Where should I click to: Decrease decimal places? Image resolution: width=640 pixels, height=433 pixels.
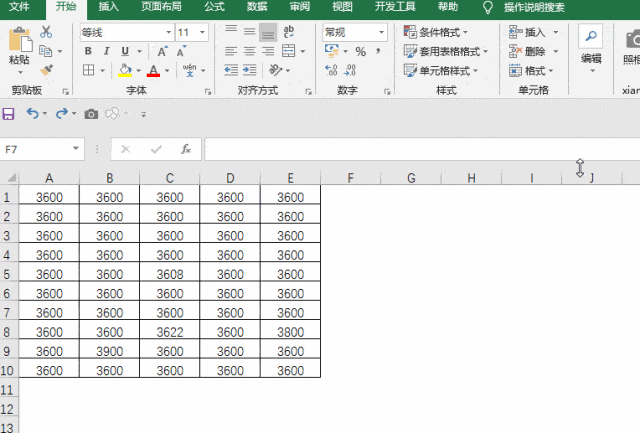pyautogui.click(x=350, y=70)
